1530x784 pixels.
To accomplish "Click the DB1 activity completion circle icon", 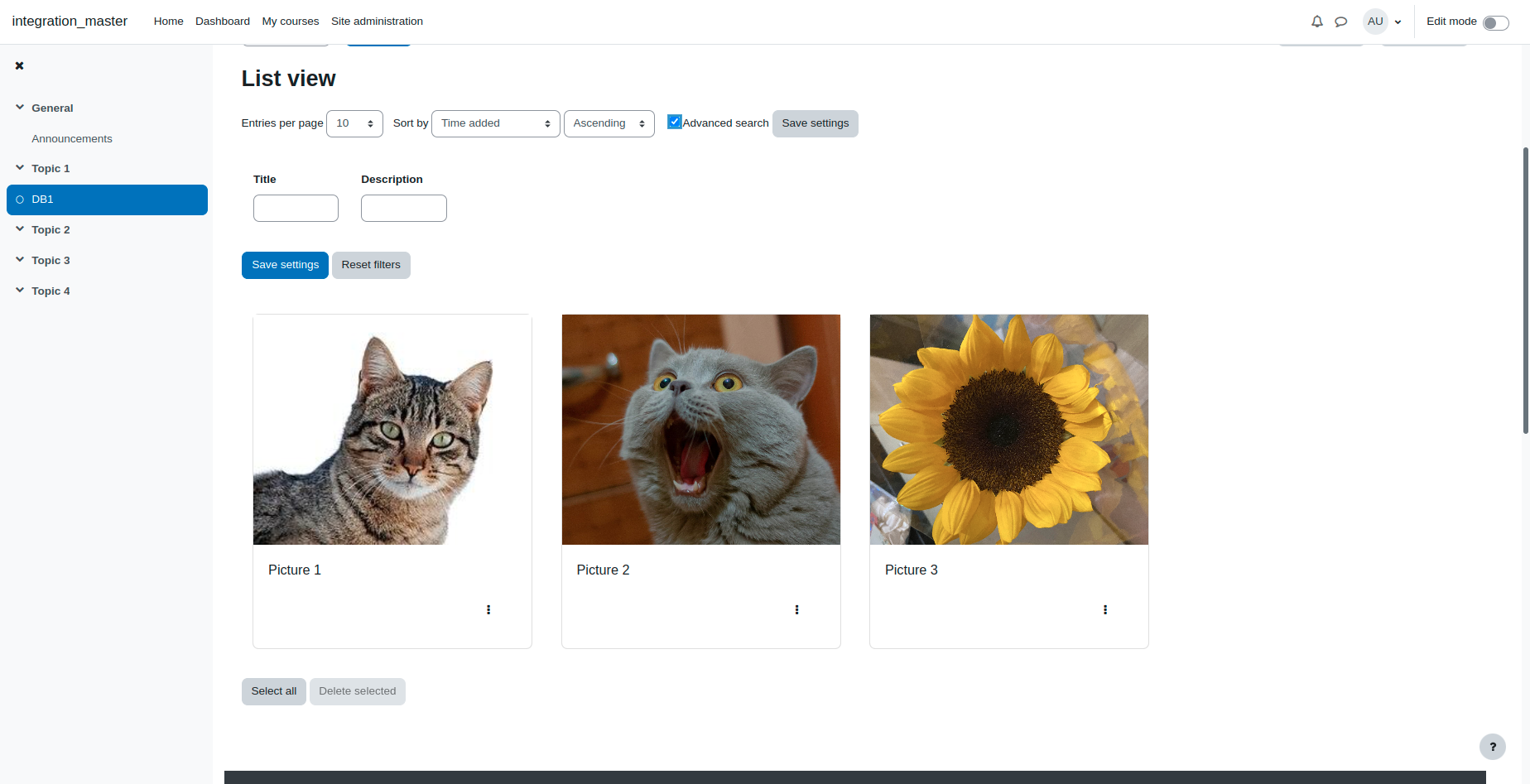I will point(20,200).
